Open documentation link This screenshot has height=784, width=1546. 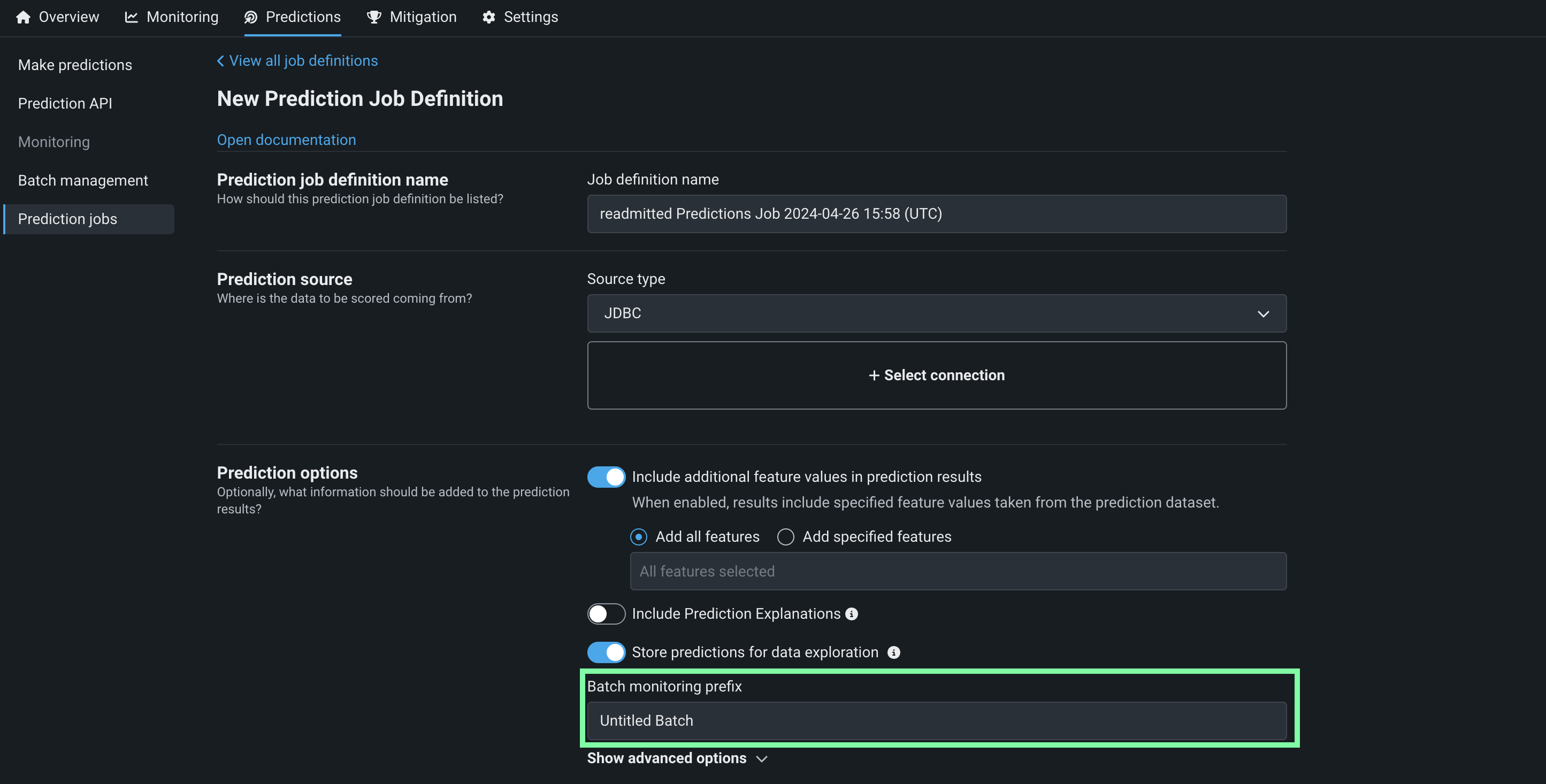[286, 140]
